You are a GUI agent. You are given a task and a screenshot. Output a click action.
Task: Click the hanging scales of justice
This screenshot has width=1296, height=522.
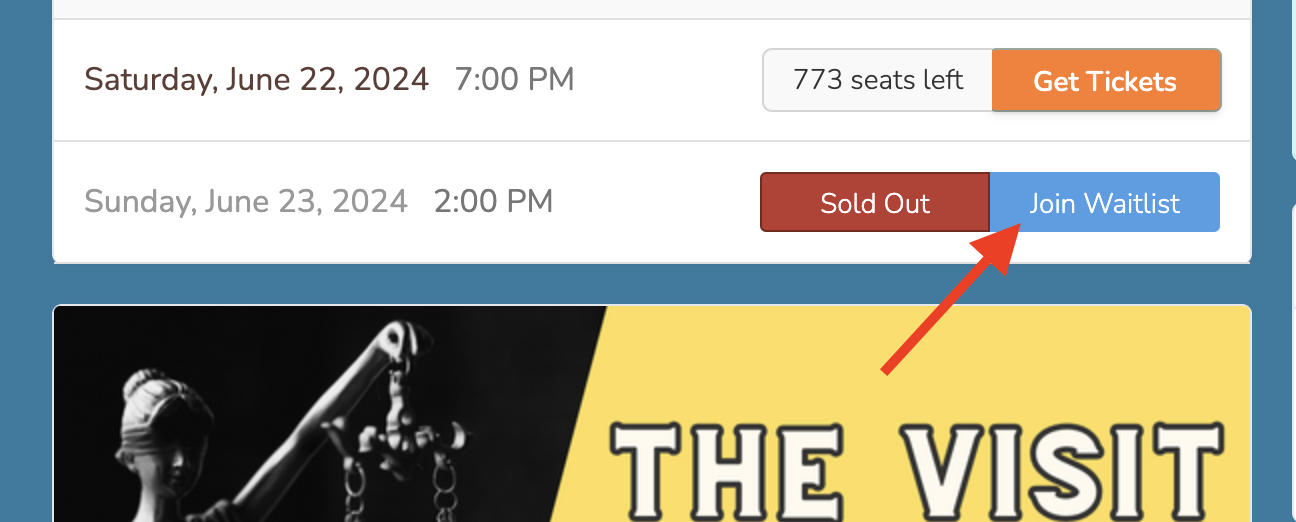[398, 450]
